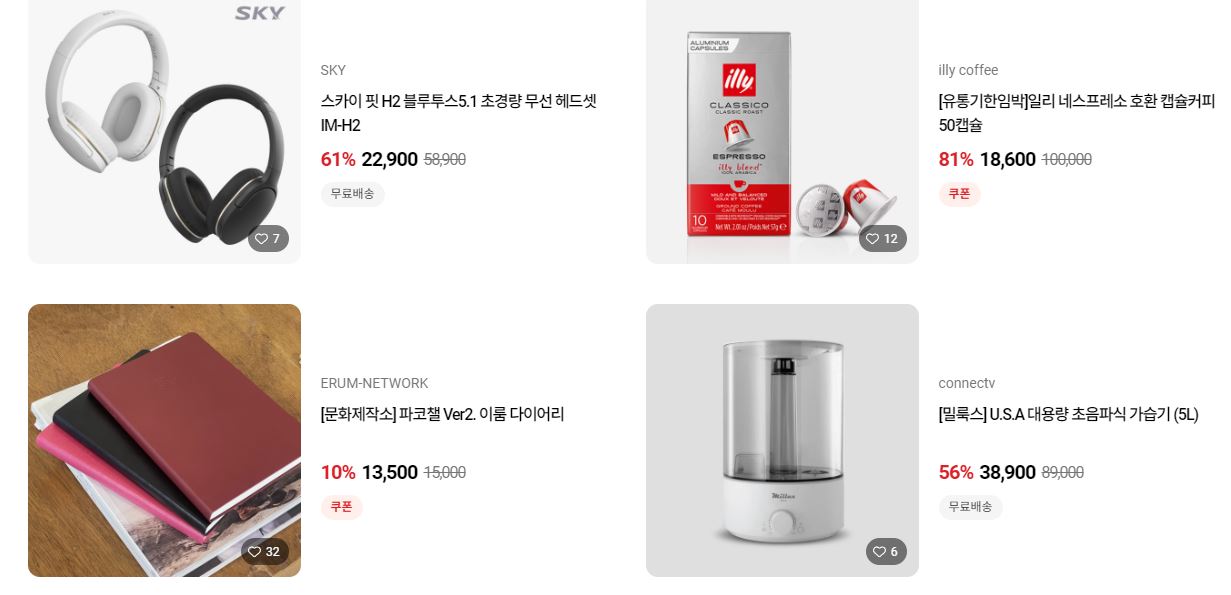1231x595 pixels.
Task: Visit the illy coffee brand label
Action: tap(968, 70)
